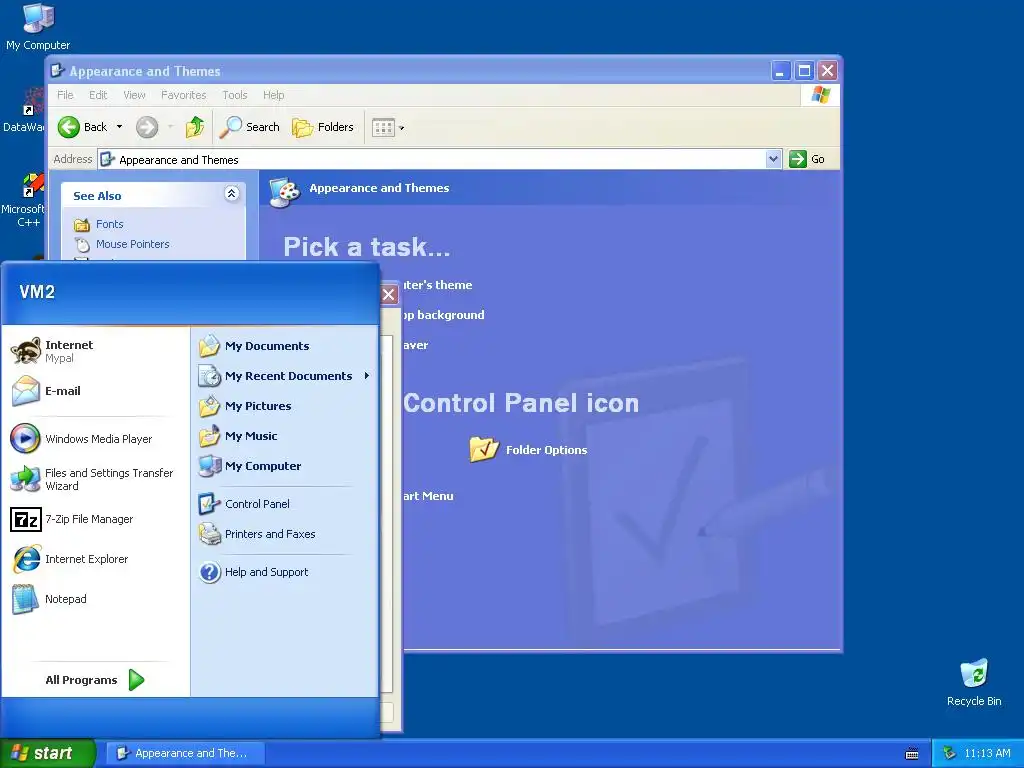Toggle the Folders pane button
Viewport: 1024px width, 768px height.
[323, 127]
